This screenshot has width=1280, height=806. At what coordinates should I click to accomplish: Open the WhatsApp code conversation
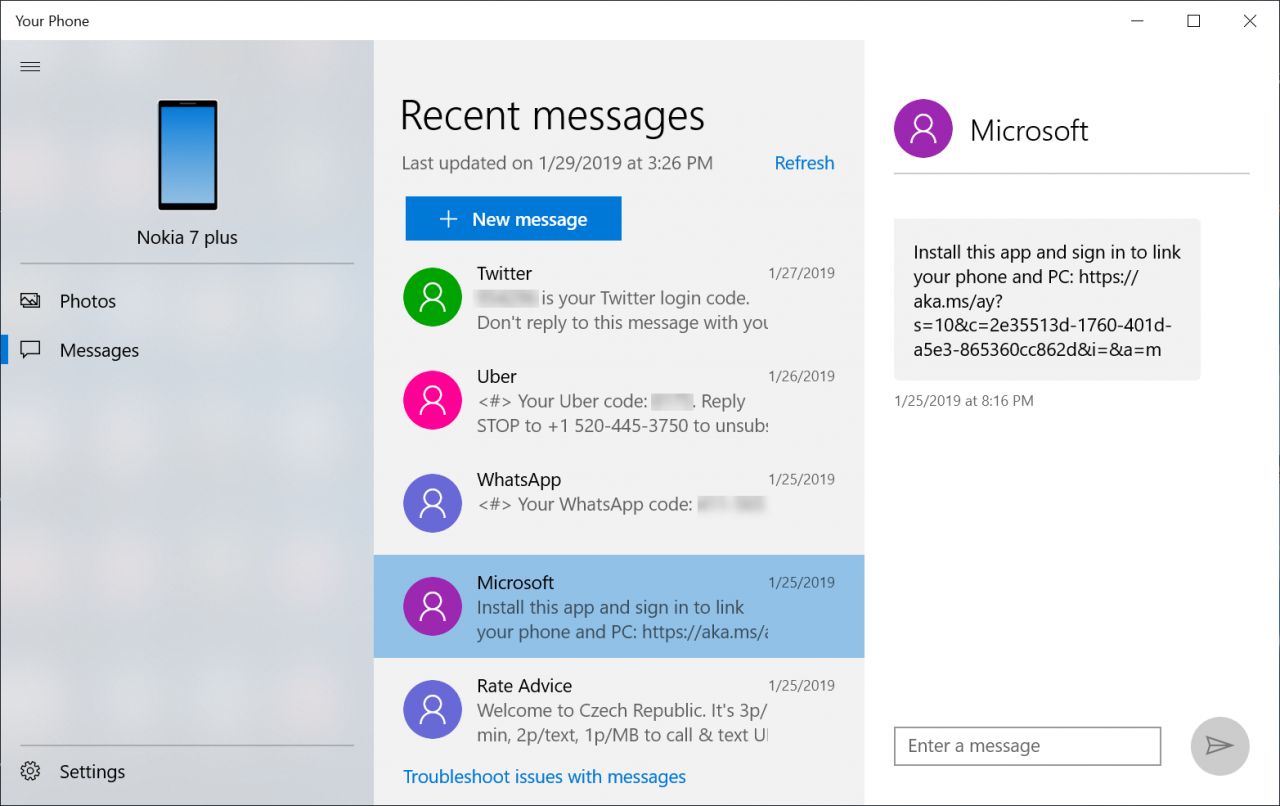coord(619,503)
